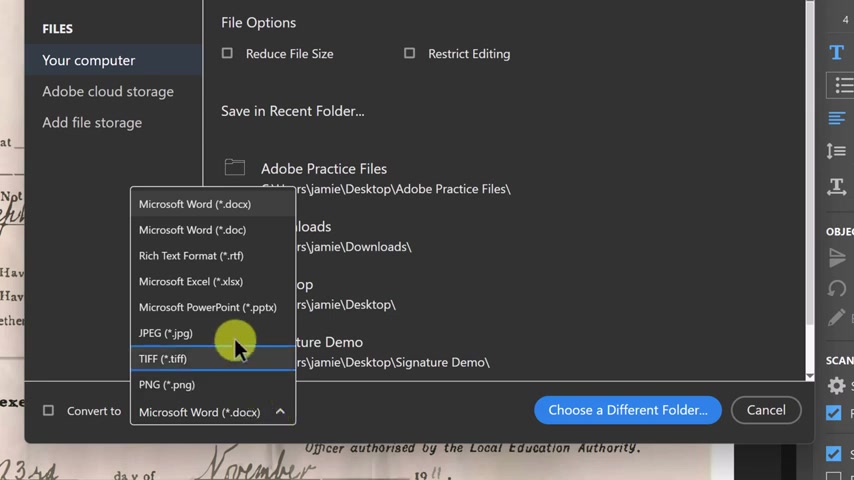The image size is (854, 480).
Task: Choose TIFF (*.tiff) format
Action: 213,359
